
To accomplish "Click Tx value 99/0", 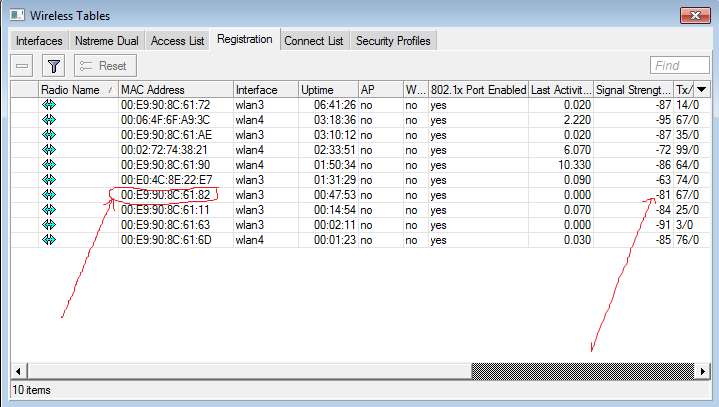I will pos(687,150).
